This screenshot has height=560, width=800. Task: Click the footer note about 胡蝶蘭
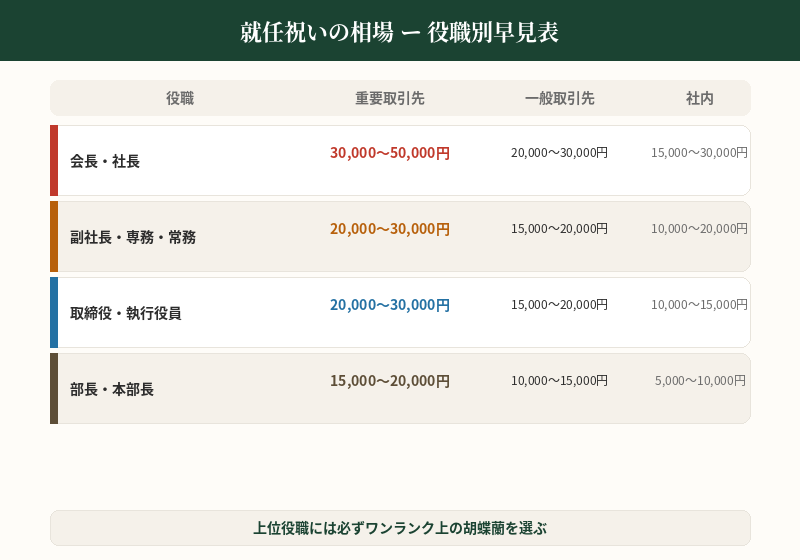click(400, 528)
